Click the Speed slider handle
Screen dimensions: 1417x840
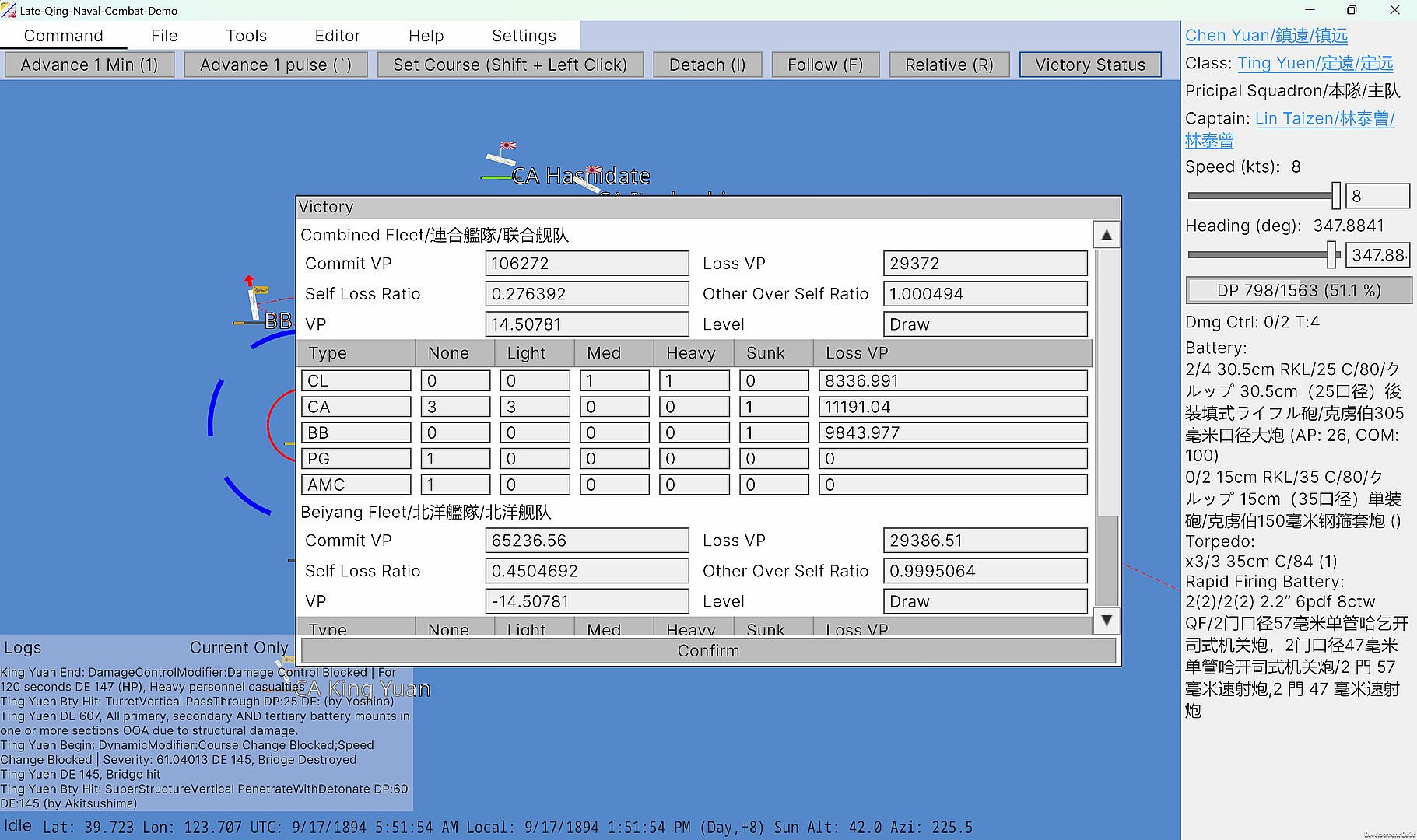click(1336, 196)
